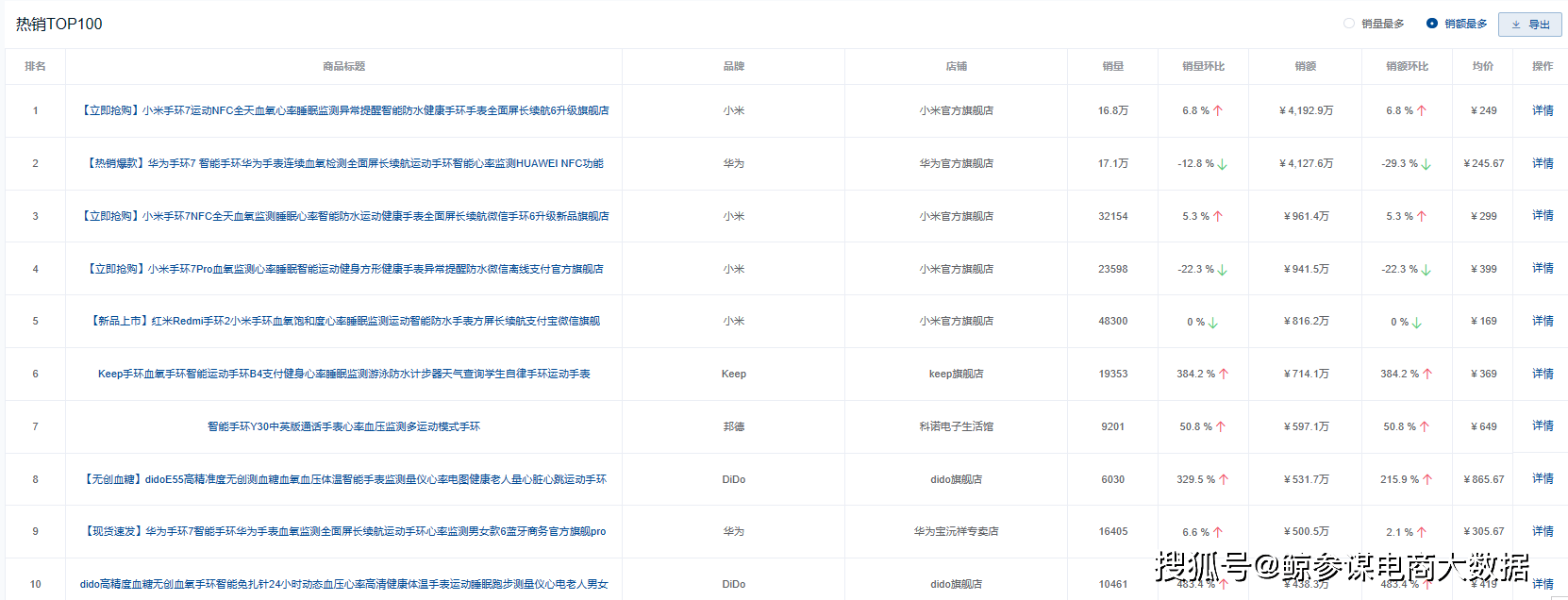
Task: Click the 热销TOP100 heading
Action: point(58,24)
